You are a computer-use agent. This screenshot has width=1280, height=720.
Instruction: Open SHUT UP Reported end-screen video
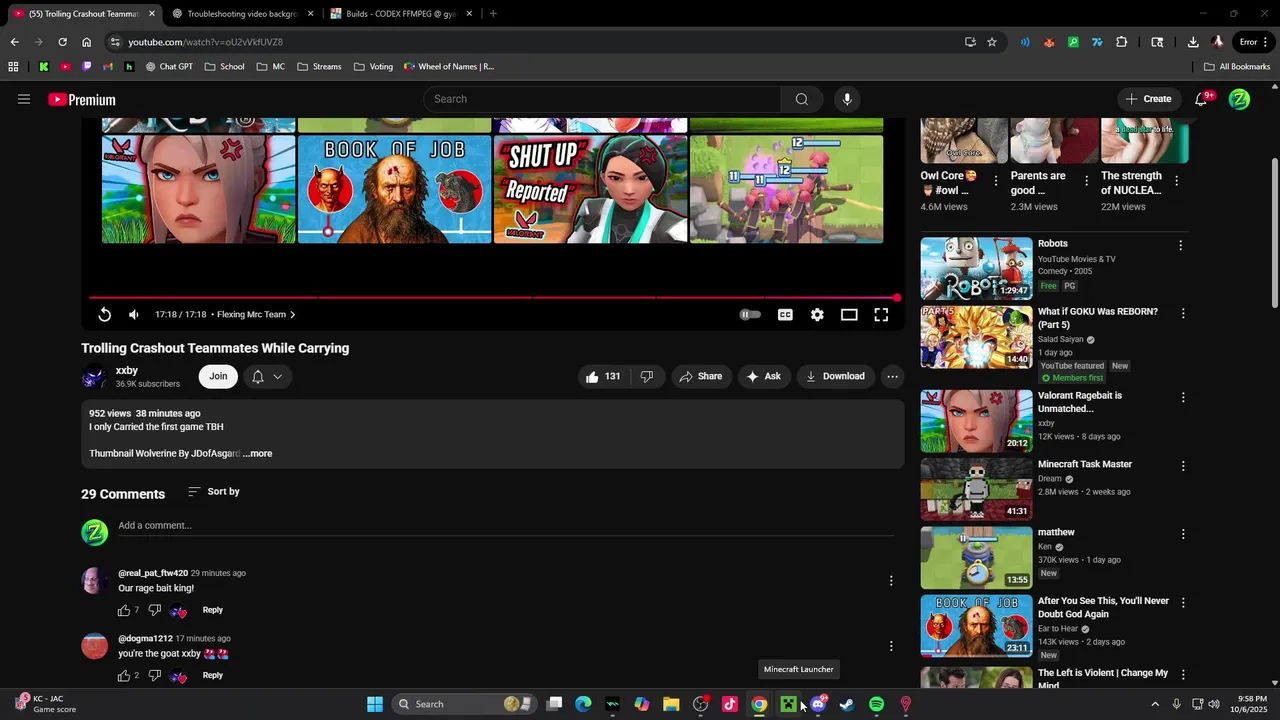590,189
